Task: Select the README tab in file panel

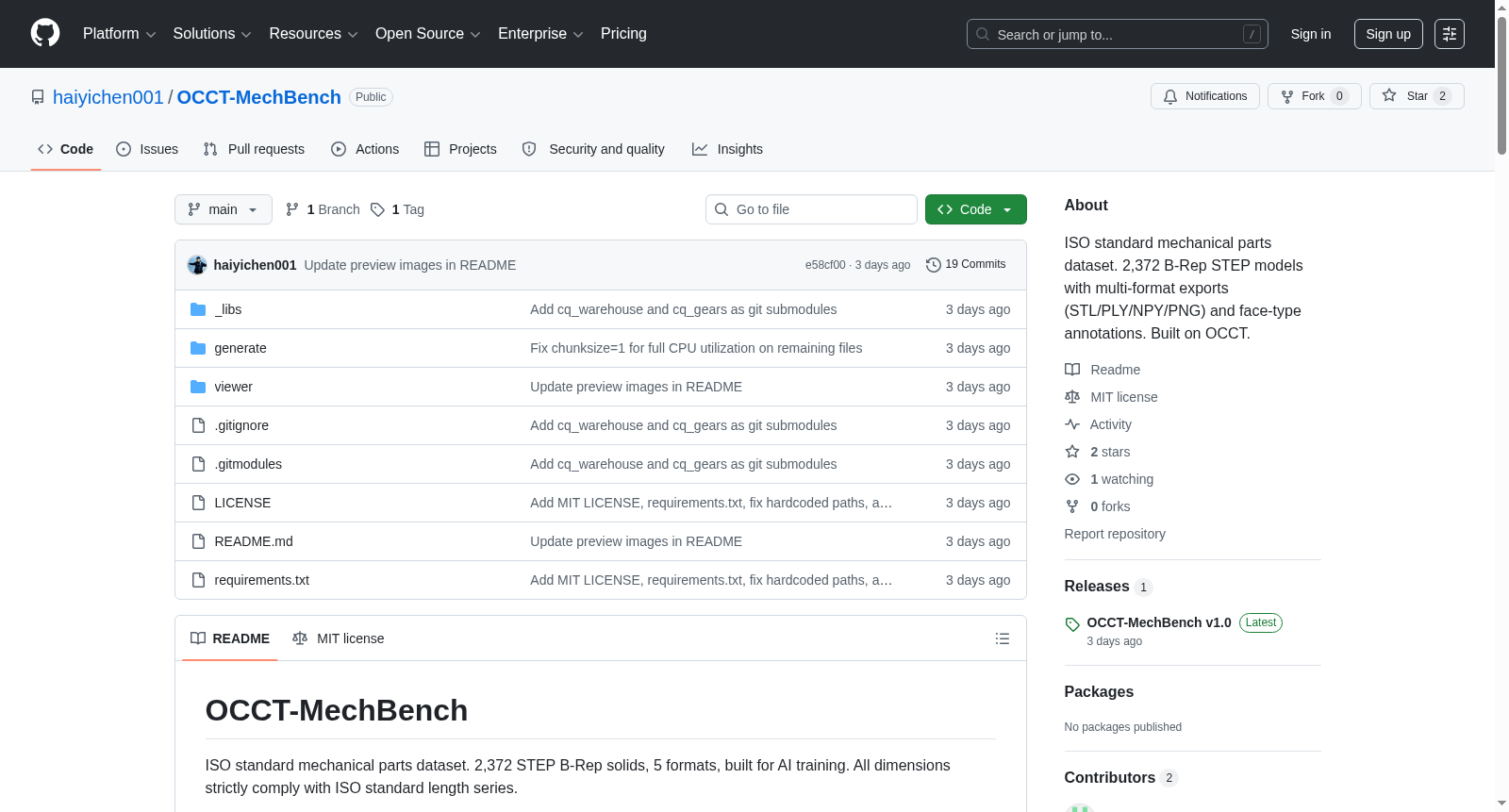Action: pyautogui.click(x=230, y=638)
